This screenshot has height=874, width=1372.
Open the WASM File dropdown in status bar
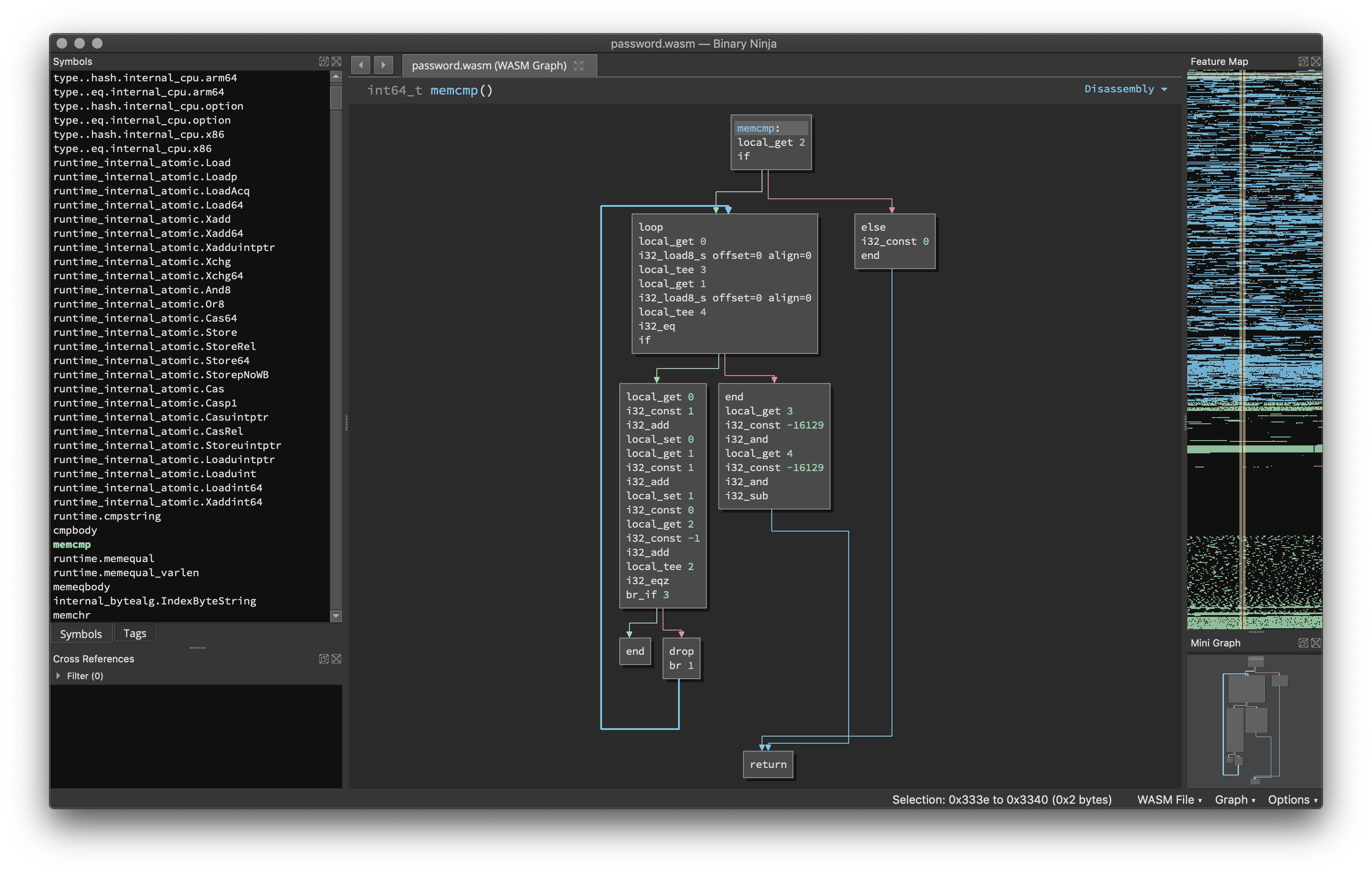click(1169, 799)
